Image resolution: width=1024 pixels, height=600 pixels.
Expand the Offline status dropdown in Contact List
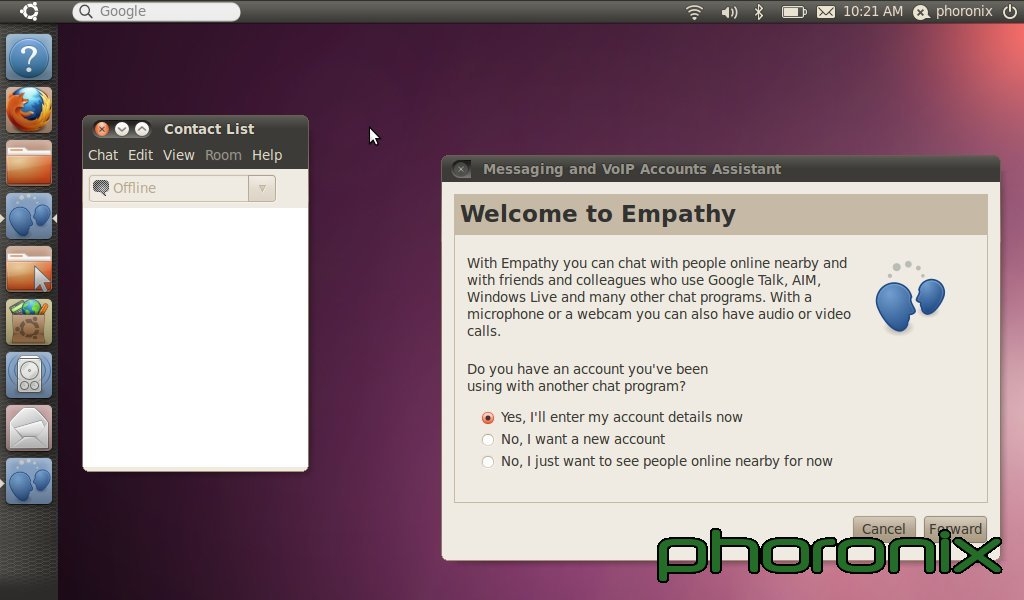coord(262,188)
